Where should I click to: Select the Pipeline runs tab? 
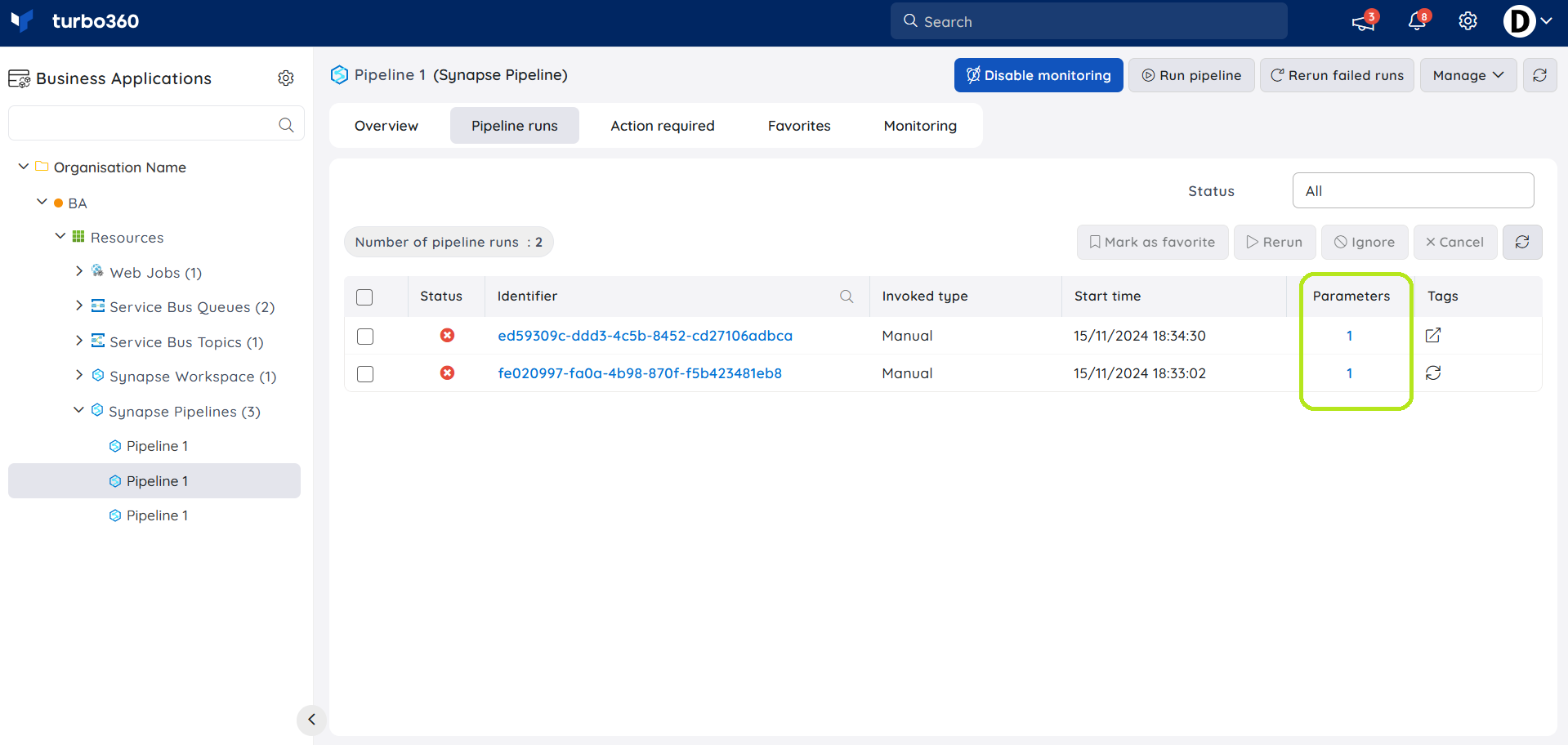515,126
